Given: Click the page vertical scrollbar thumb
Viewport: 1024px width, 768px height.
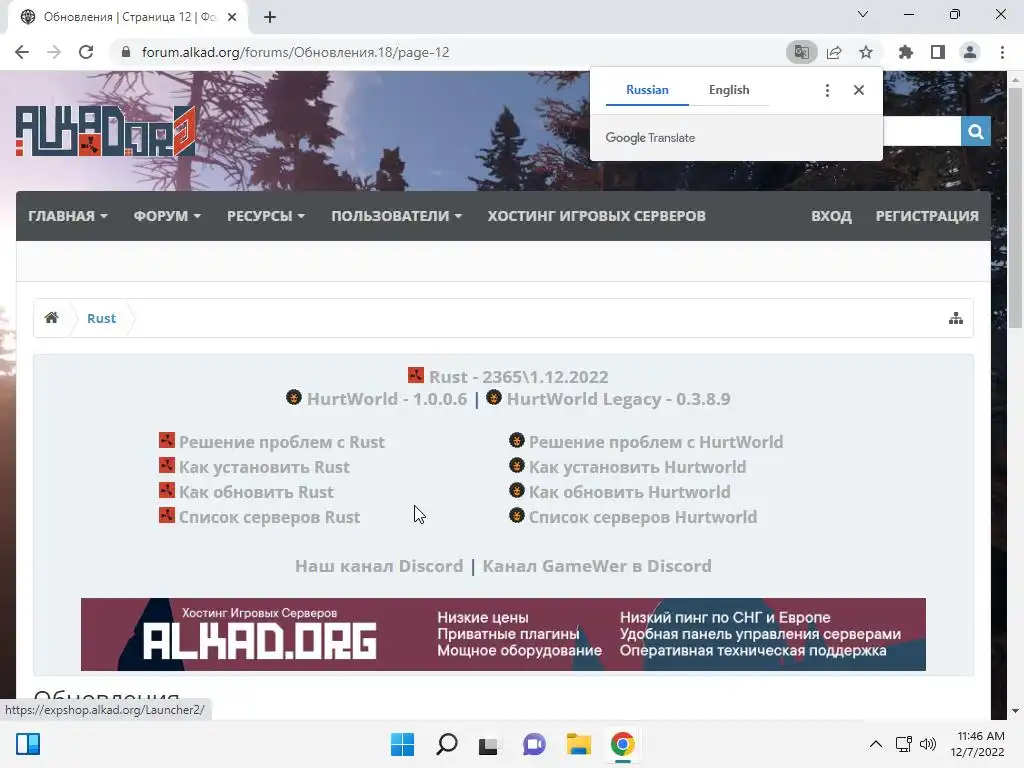Looking at the screenshot, I should coord(1015,207).
